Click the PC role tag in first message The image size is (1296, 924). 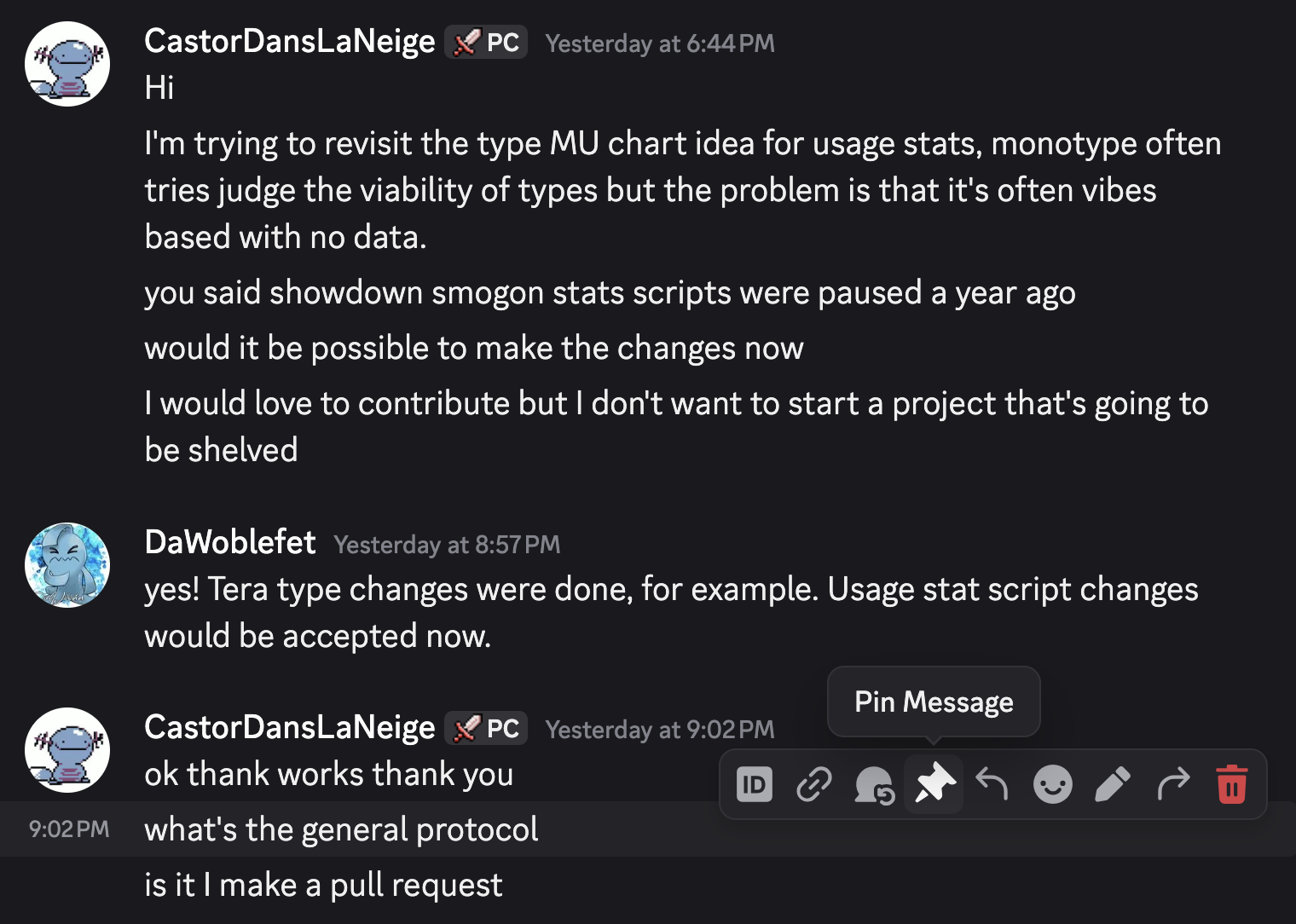(x=486, y=42)
